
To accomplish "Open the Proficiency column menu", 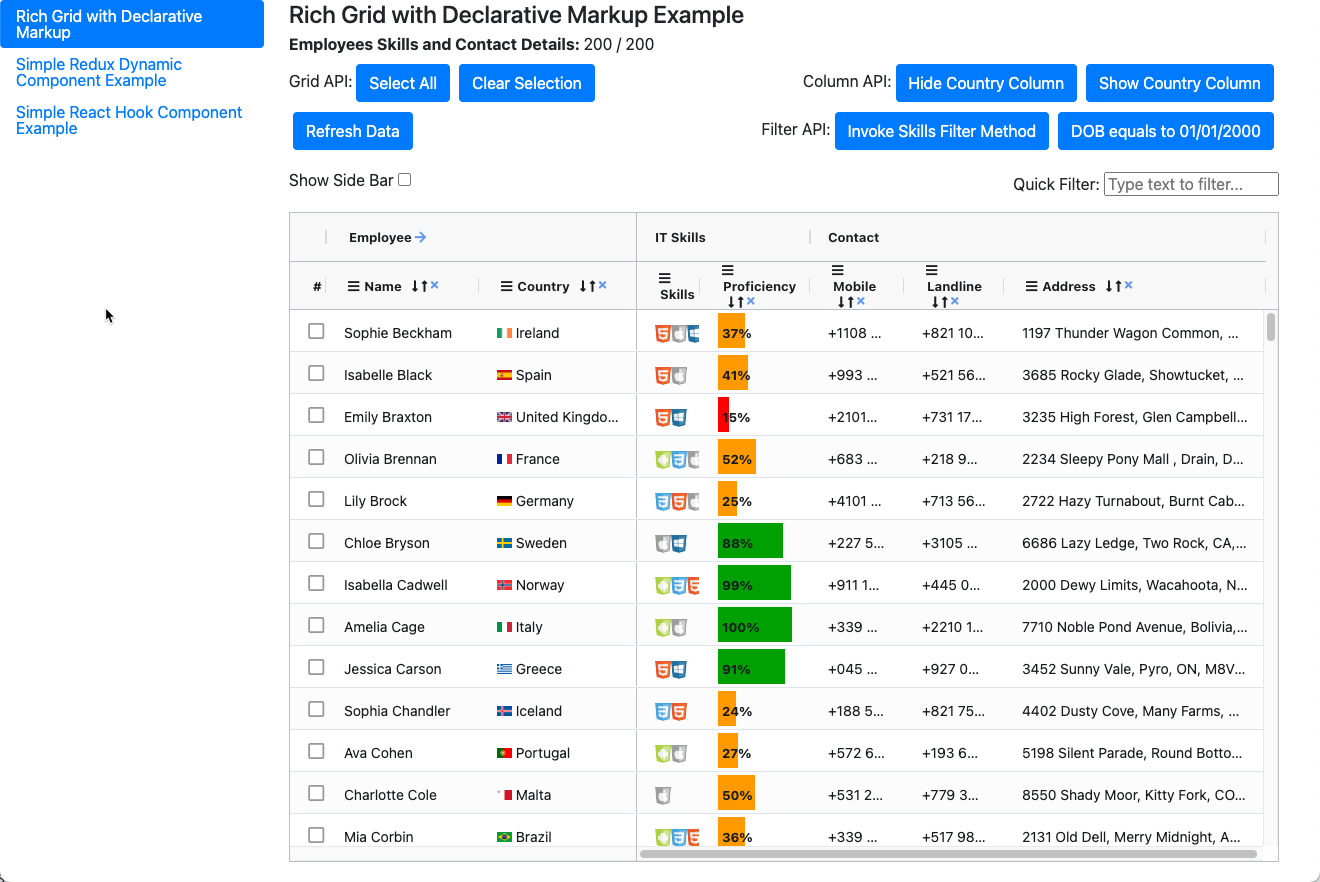I will click(x=729, y=269).
